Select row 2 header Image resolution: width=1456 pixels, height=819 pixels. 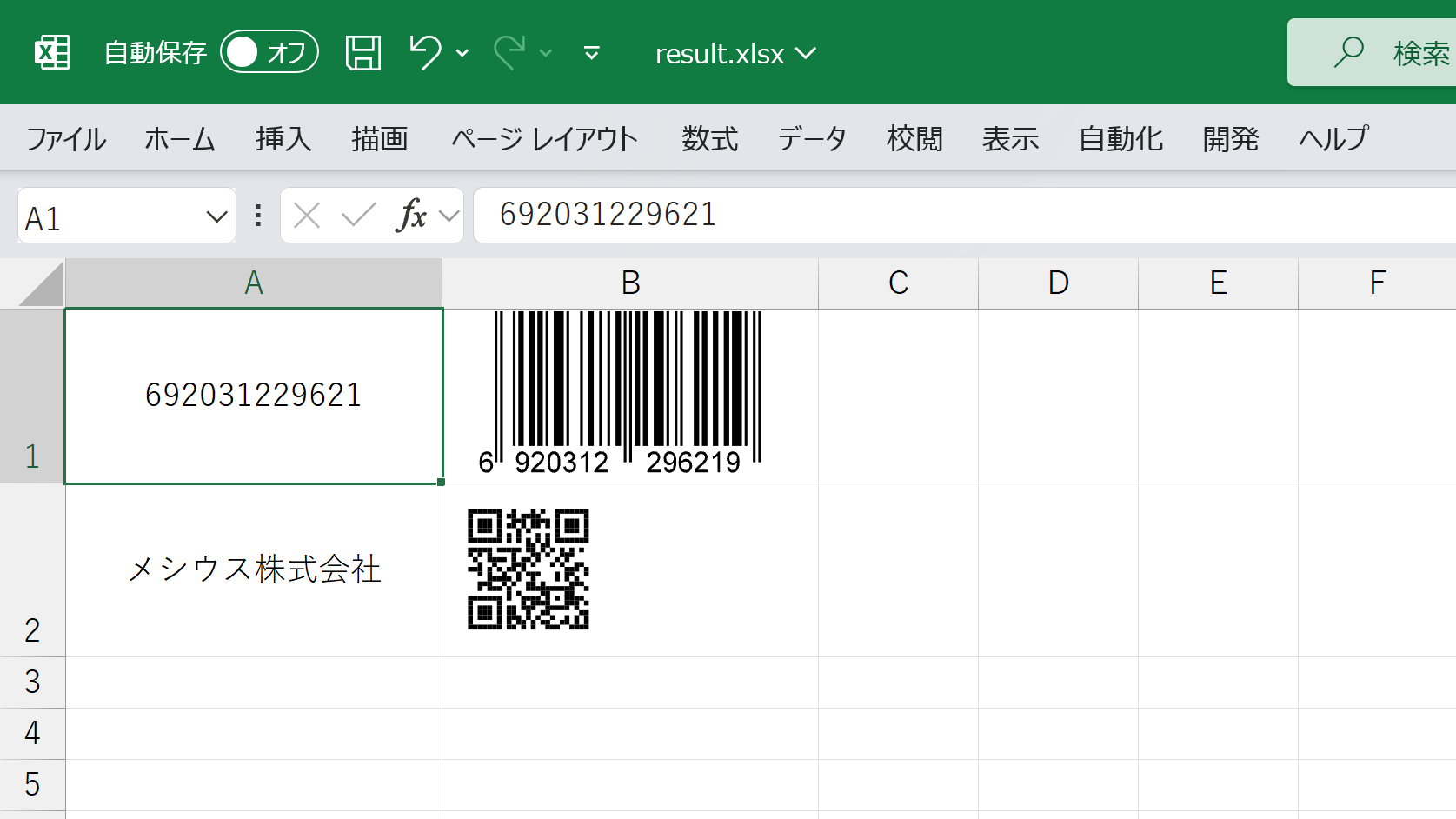coord(32,570)
